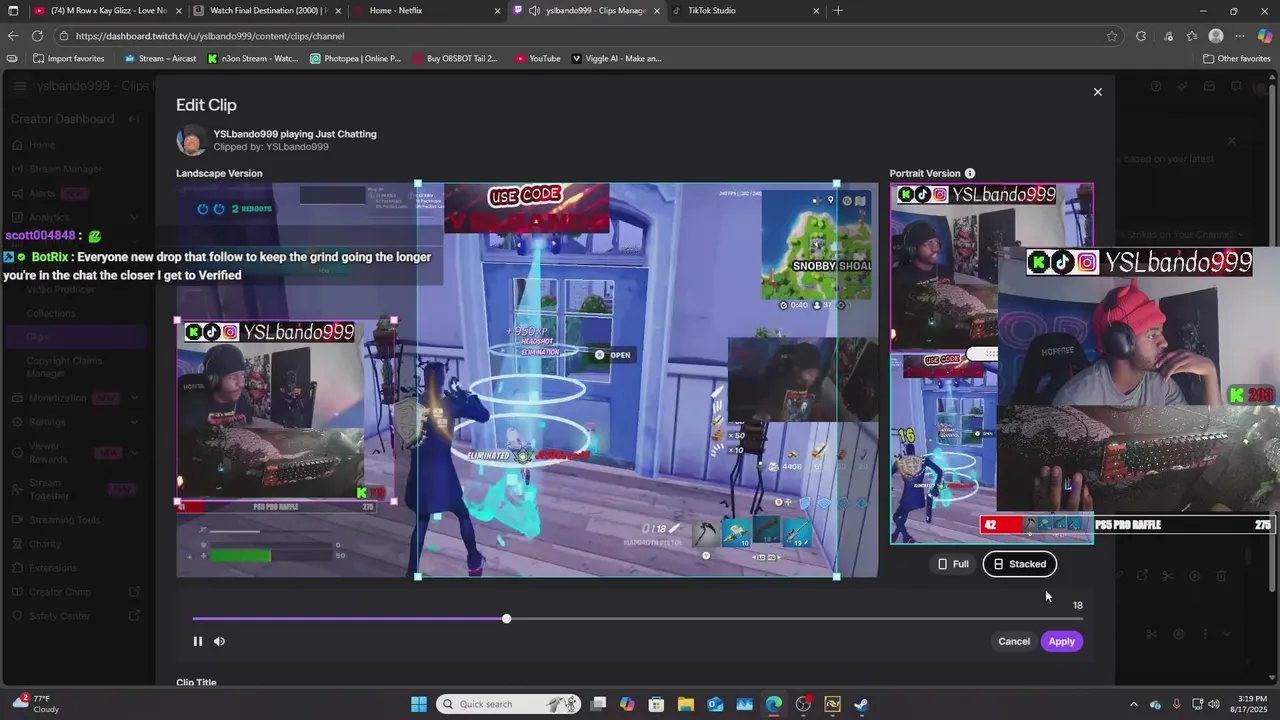Open the Portrait Version info icon
1280x720 pixels.
[x=969, y=173]
